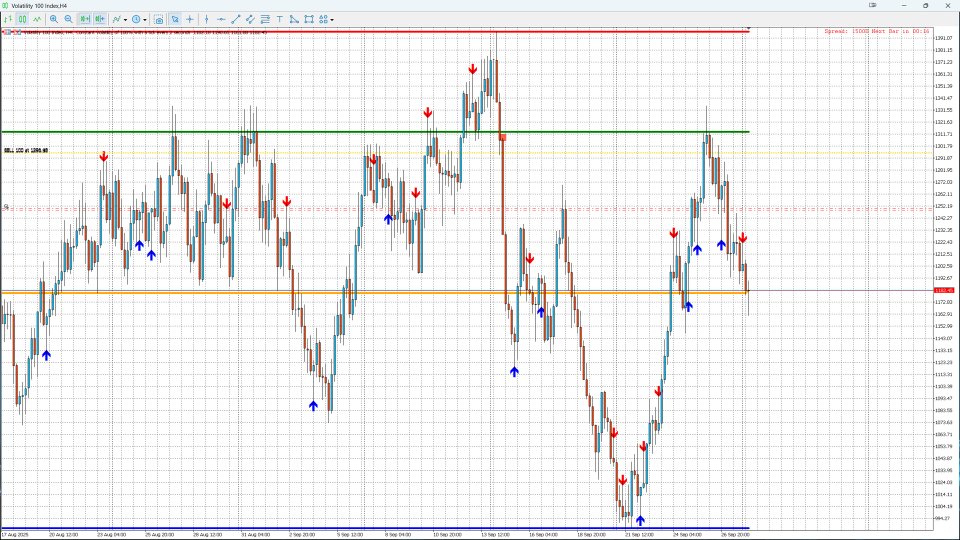
Task: Select the crosshair tool
Action: (x=190, y=20)
